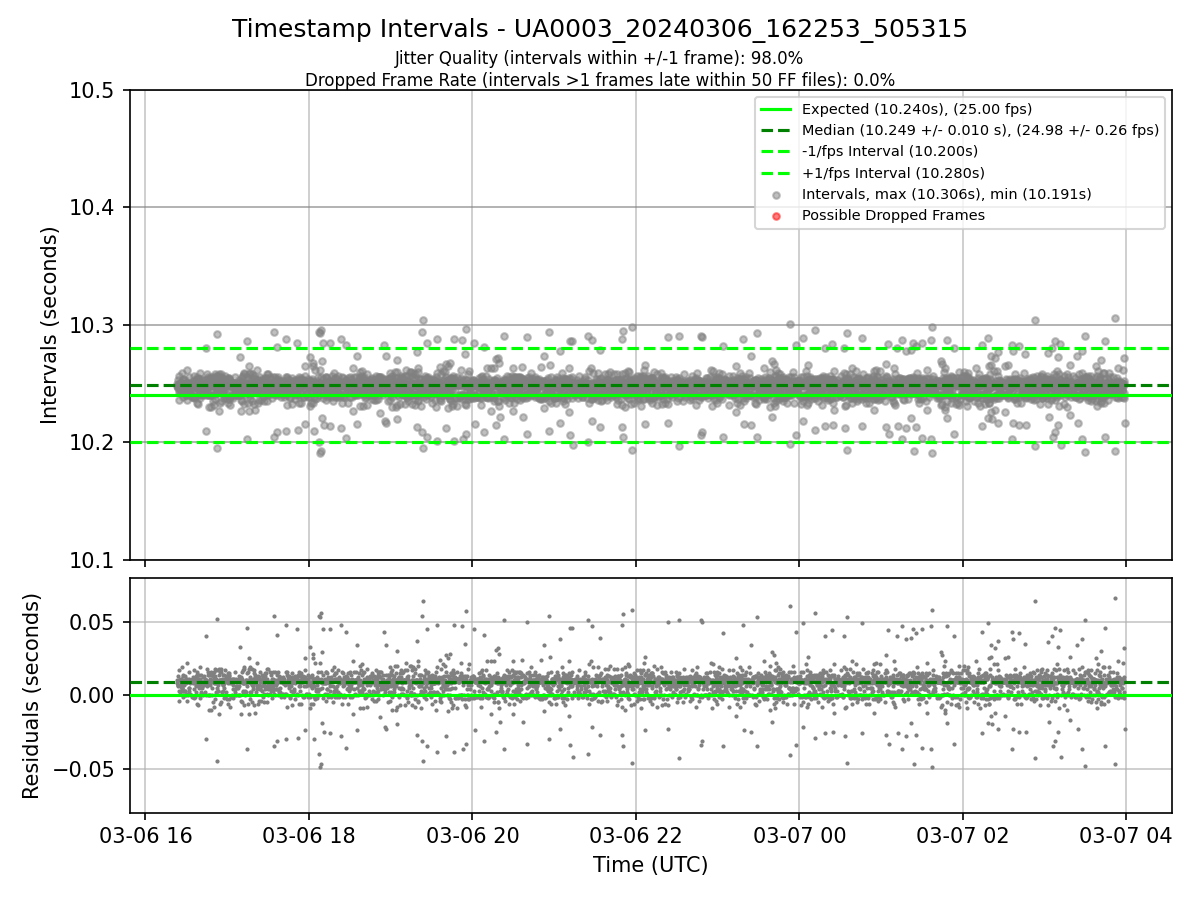Screen dimensions: 1200x900
Task: Click the red dot marker in legend
Action: [x=777, y=216]
